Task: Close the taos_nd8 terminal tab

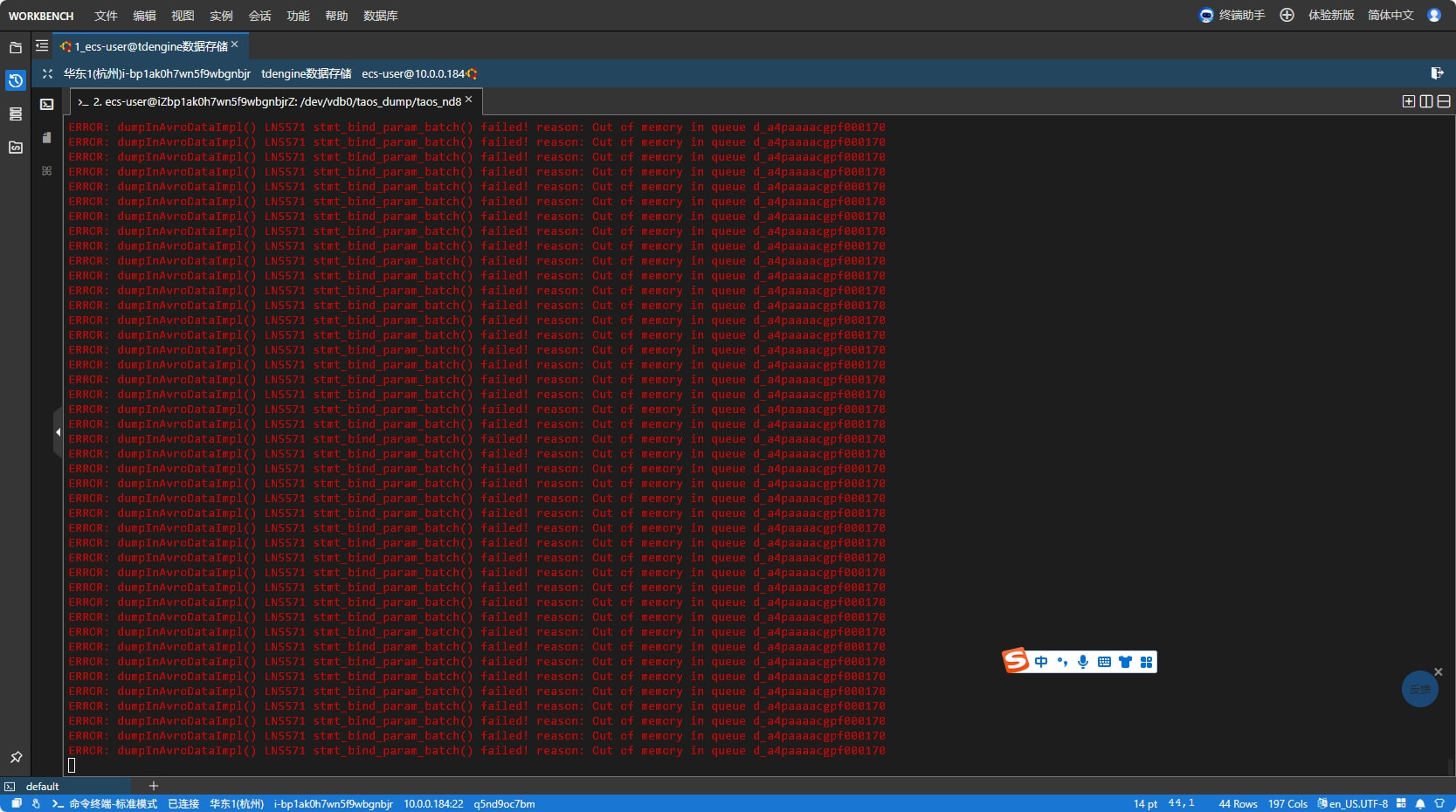Action: click(x=469, y=100)
